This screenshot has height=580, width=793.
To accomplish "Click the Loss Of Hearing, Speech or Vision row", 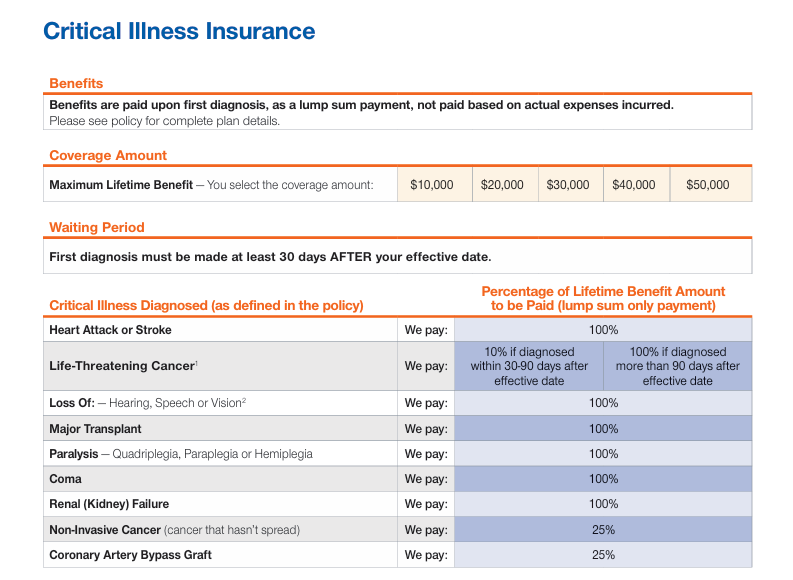I will tap(398, 403).
